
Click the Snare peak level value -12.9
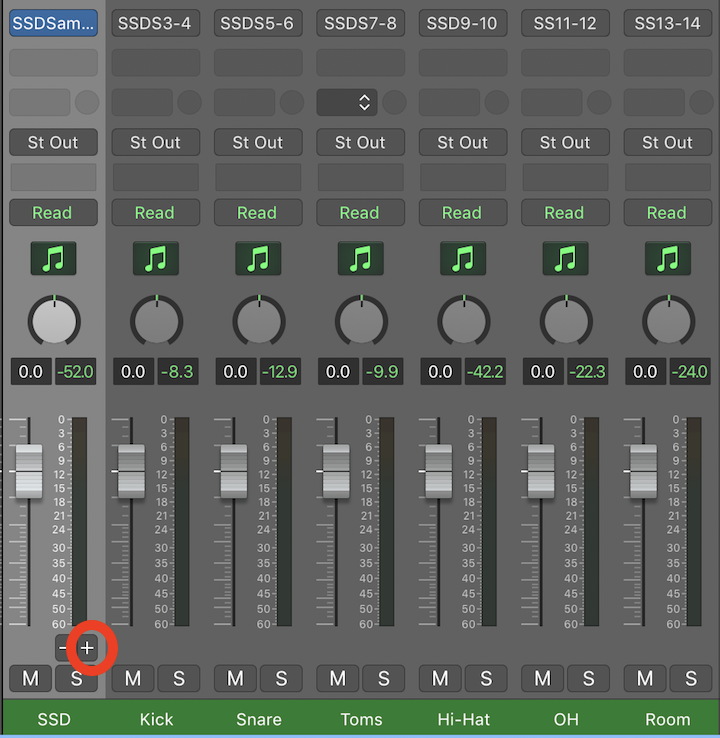tap(280, 372)
